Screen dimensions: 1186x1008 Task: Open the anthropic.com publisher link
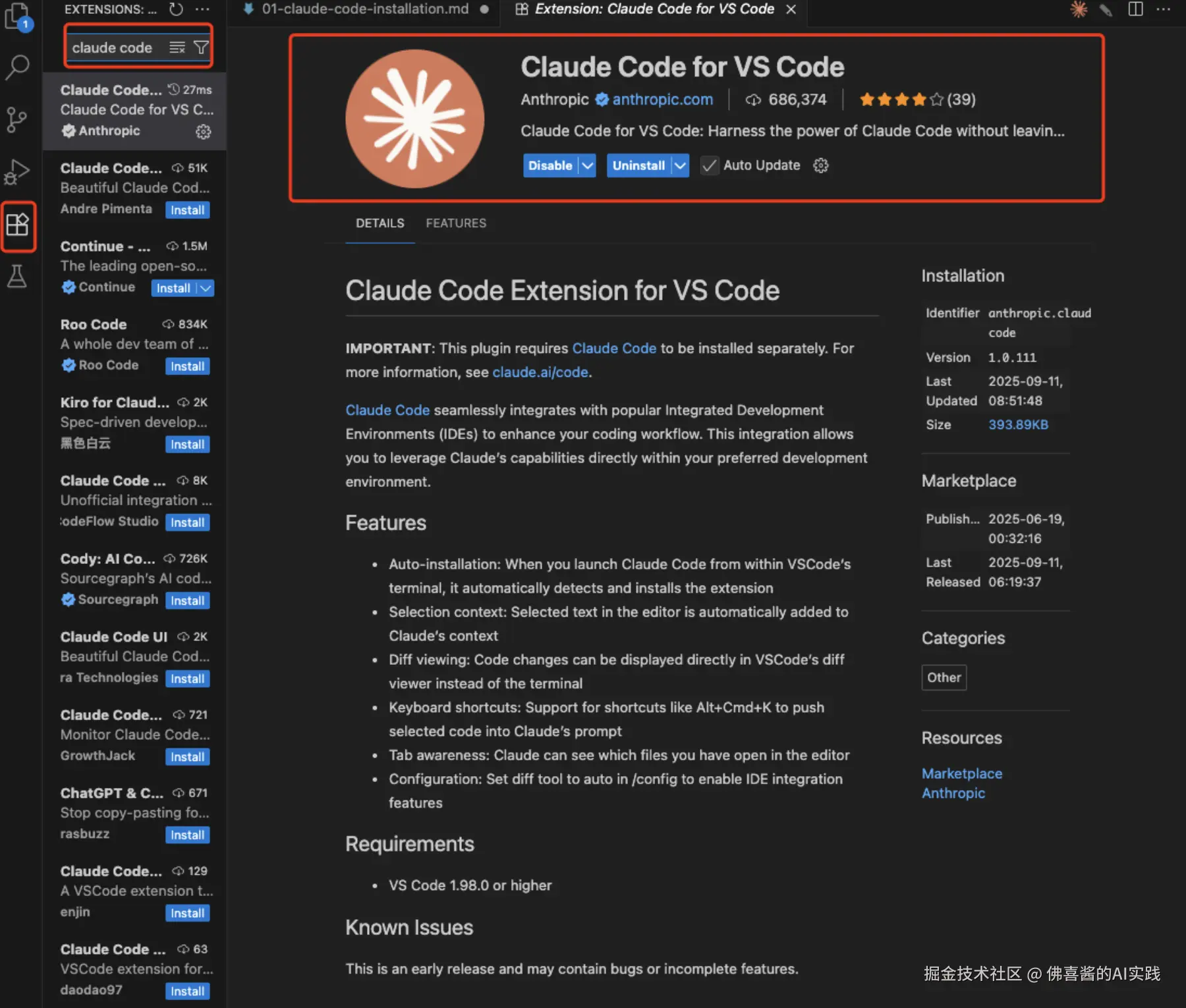coord(662,99)
